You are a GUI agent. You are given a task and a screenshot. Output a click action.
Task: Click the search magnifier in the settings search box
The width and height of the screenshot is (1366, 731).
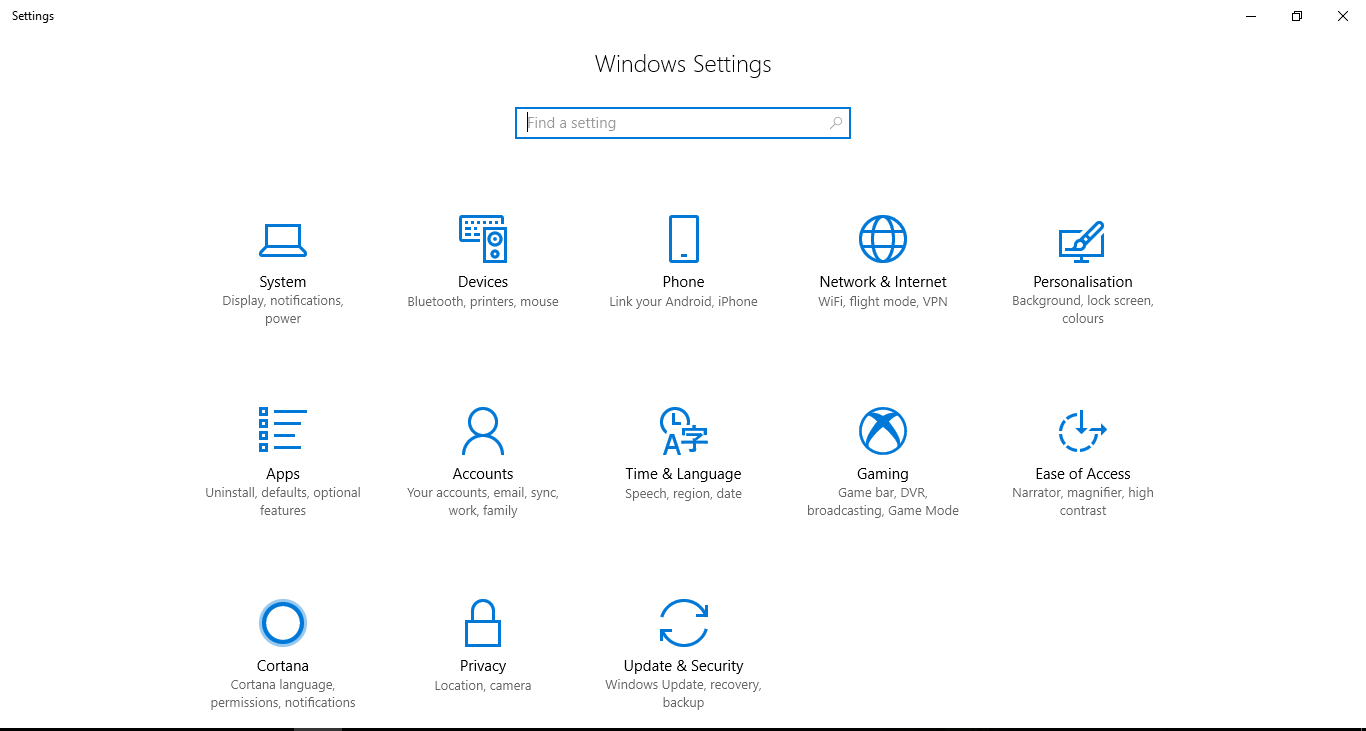click(836, 122)
